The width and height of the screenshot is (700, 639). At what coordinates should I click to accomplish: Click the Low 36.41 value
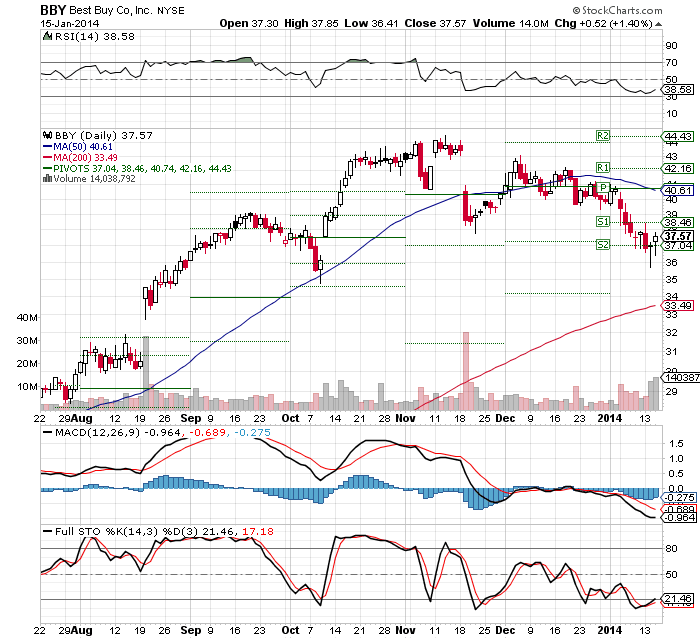point(371,24)
